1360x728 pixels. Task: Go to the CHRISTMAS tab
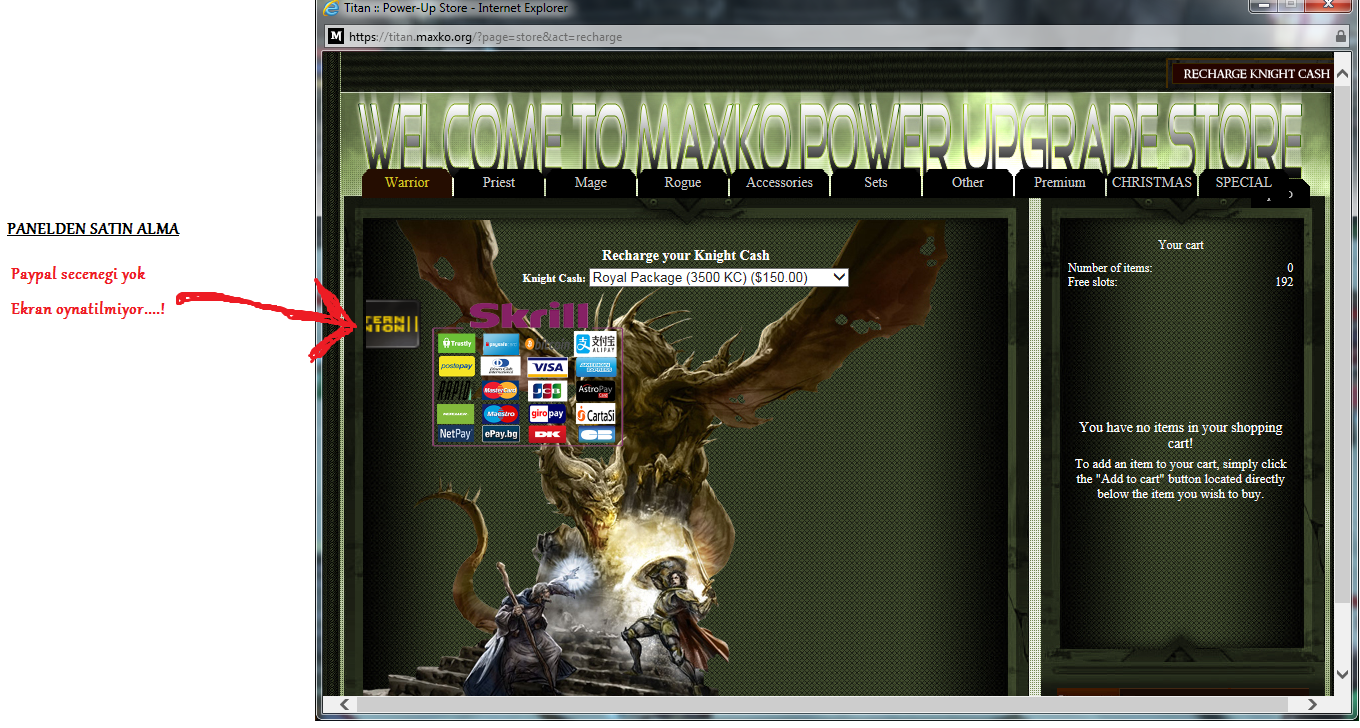click(1152, 182)
